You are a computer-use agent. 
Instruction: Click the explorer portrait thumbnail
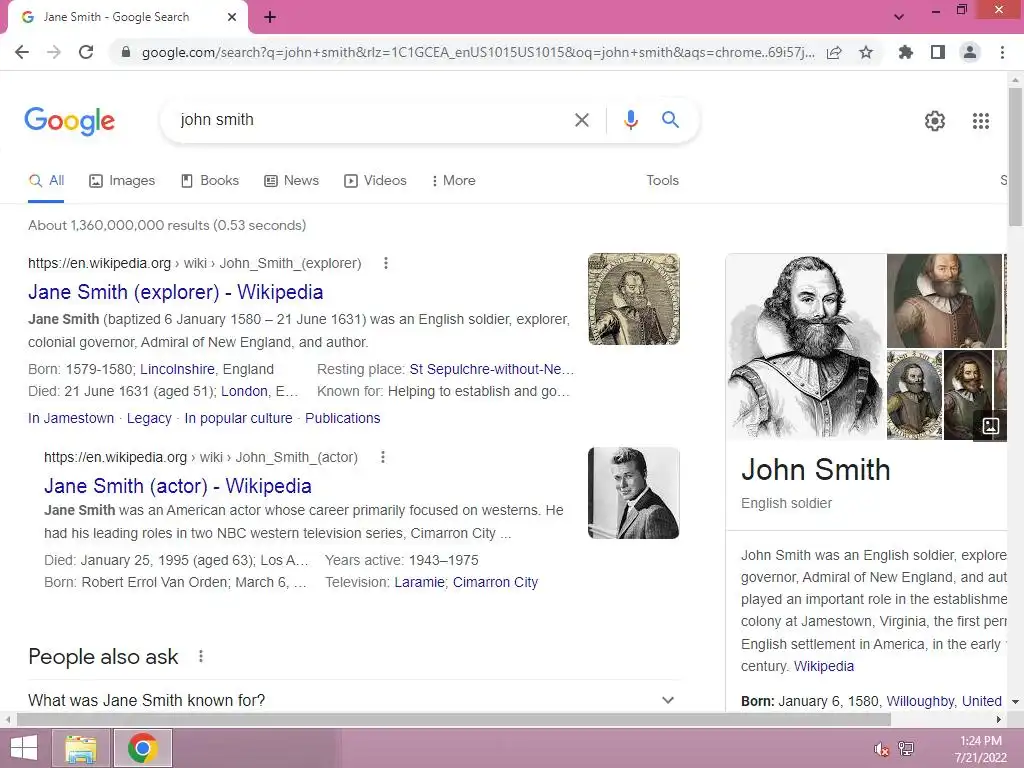point(633,299)
